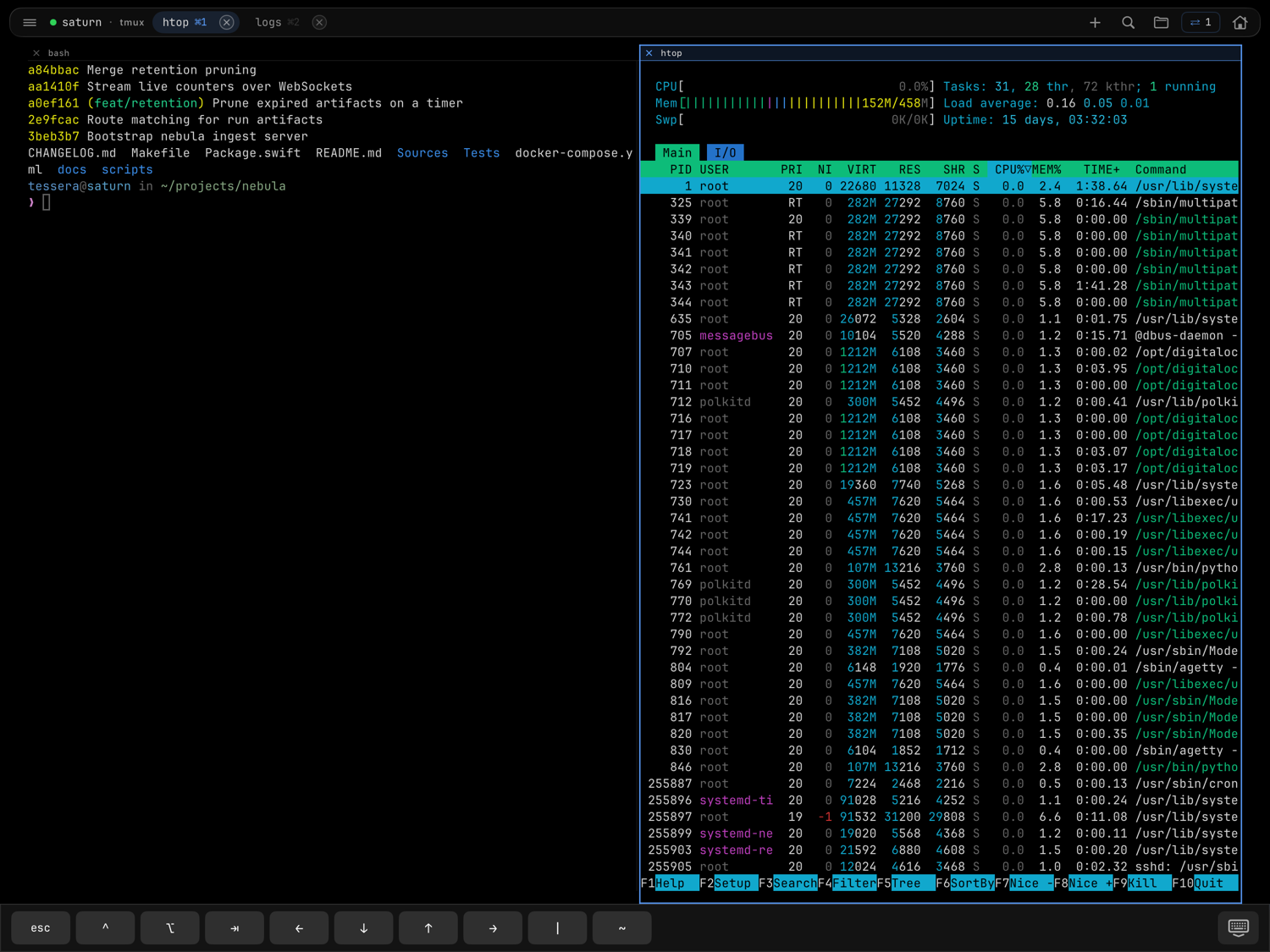Click F2 Setup in htop footer

pos(728,883)
